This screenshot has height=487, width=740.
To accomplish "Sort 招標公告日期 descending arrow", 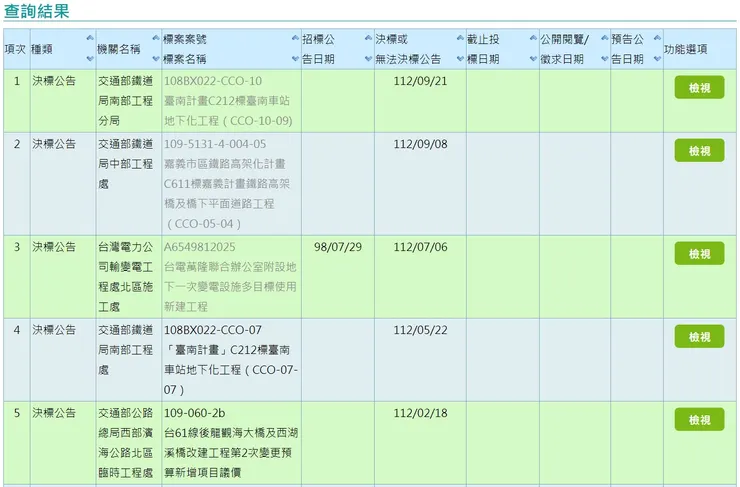I will tap(369, 59).
